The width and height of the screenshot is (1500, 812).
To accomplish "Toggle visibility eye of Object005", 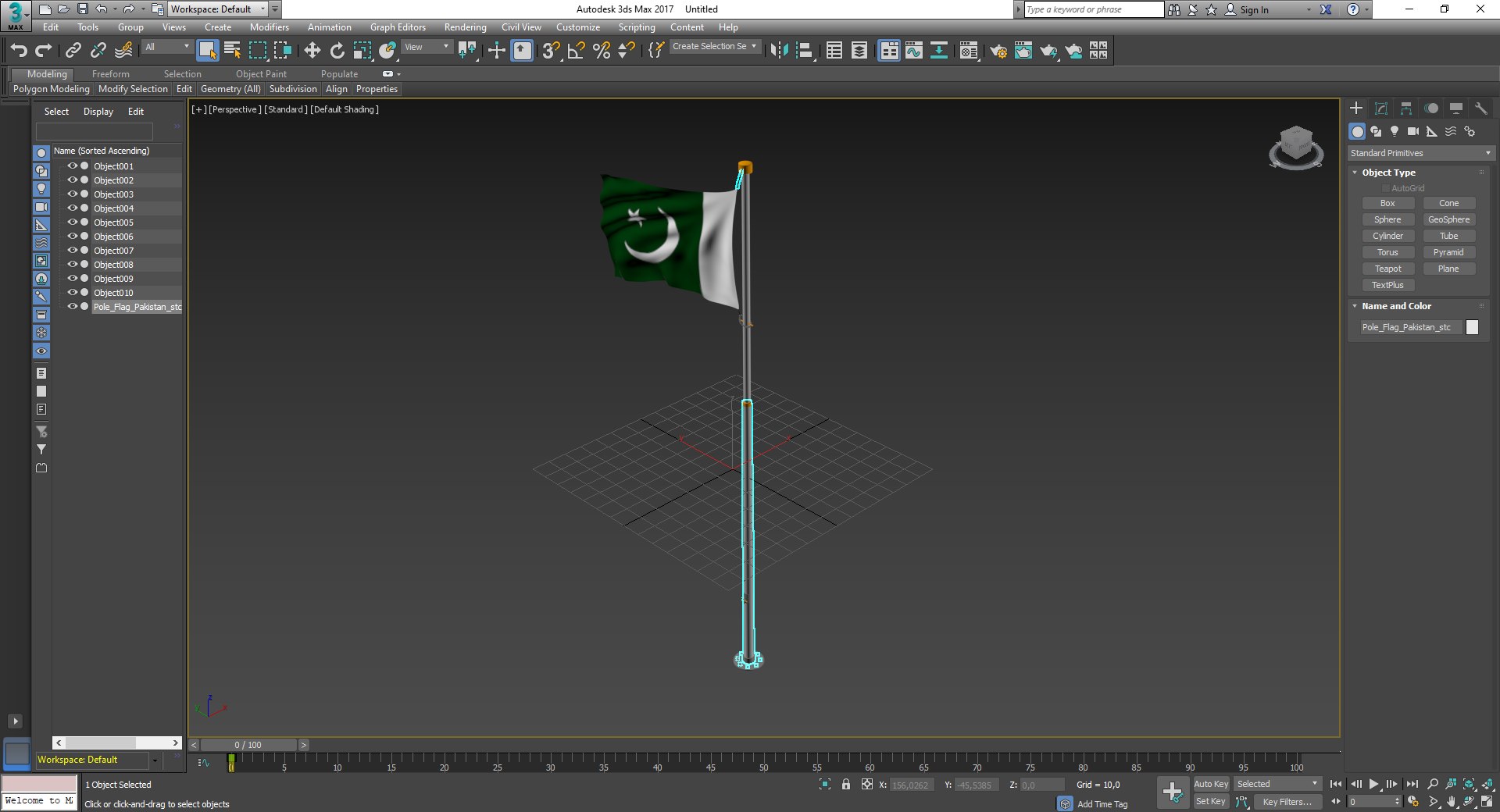I will pyautogui.click(x=72, y=223).
